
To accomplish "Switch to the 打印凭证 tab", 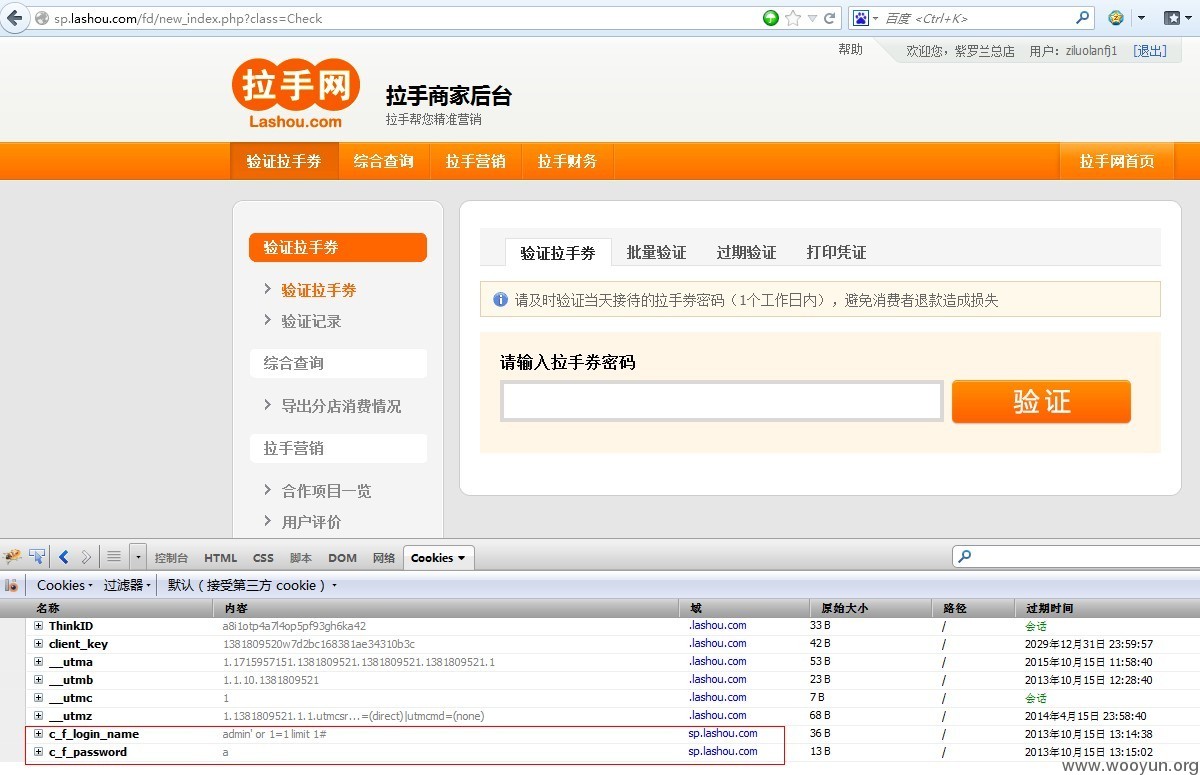I will (x=836, y=252).
